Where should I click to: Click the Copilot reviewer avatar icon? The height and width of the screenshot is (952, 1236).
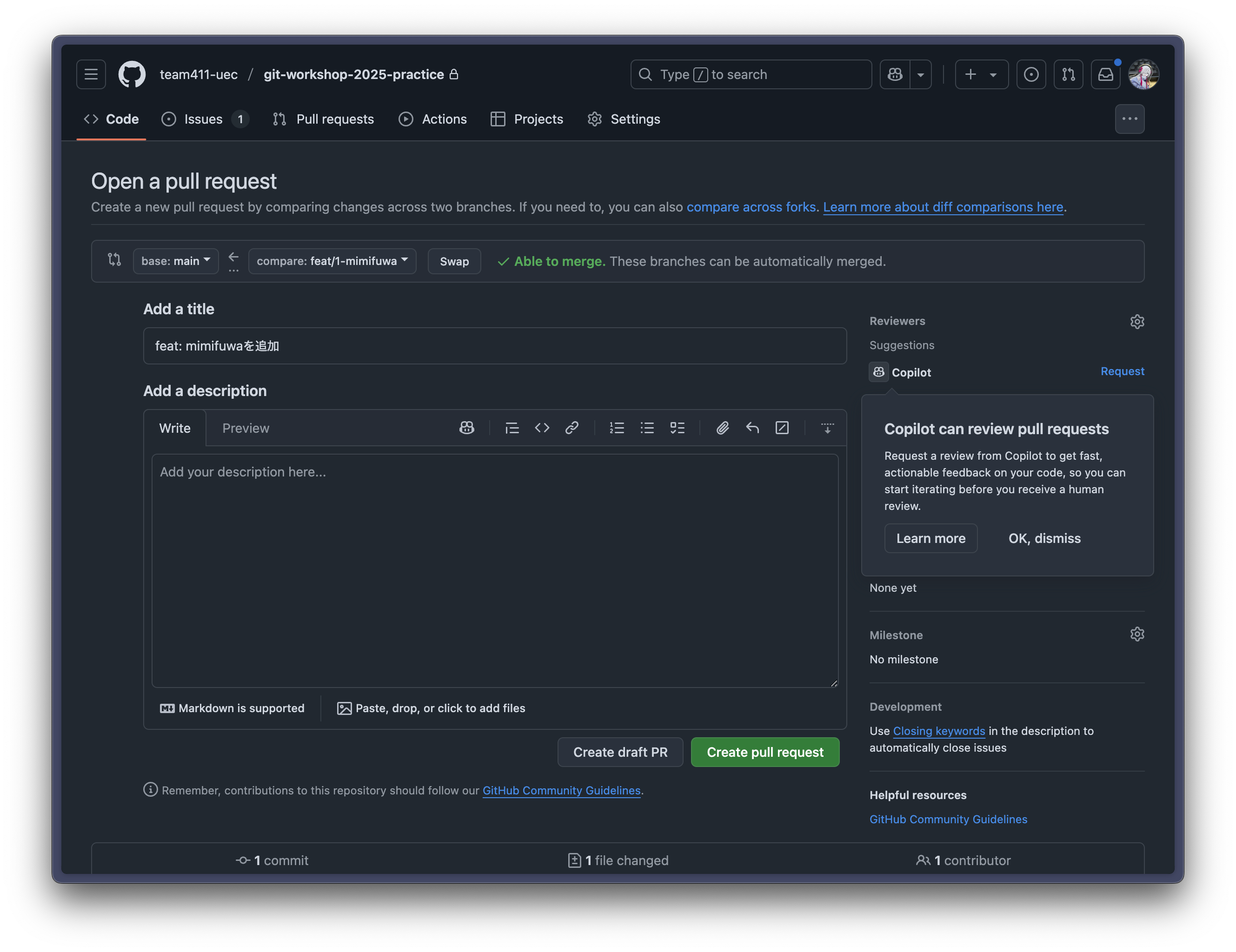[878, 371]
